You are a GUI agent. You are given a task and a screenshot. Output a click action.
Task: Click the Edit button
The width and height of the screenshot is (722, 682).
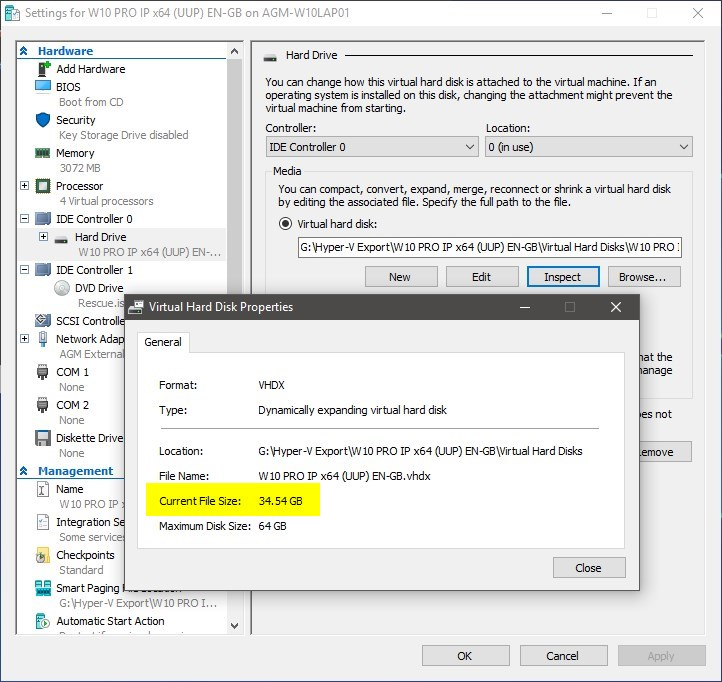coord(482,277)
